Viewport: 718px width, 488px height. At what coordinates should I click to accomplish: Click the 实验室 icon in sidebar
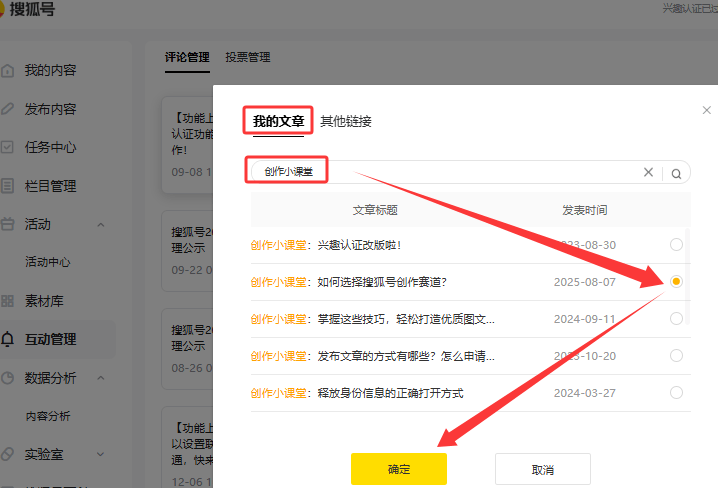click(7, 454)
